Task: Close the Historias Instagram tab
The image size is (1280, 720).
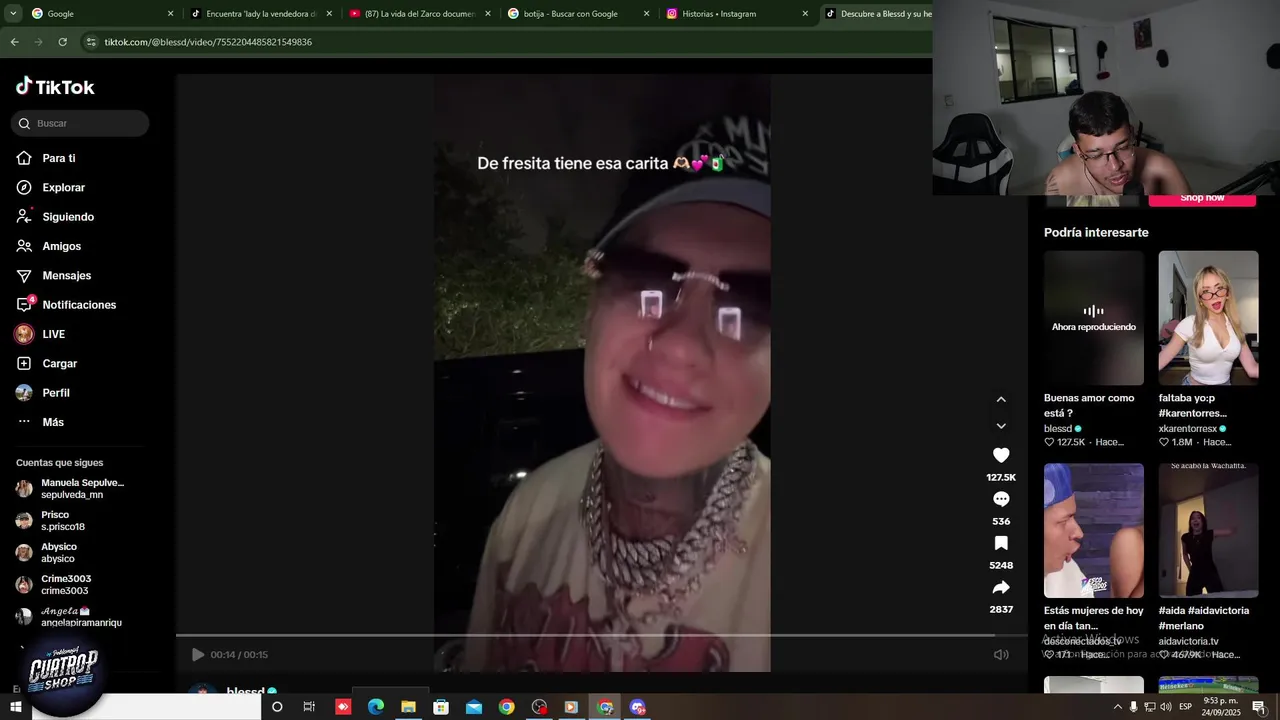Action: (805, 14)
